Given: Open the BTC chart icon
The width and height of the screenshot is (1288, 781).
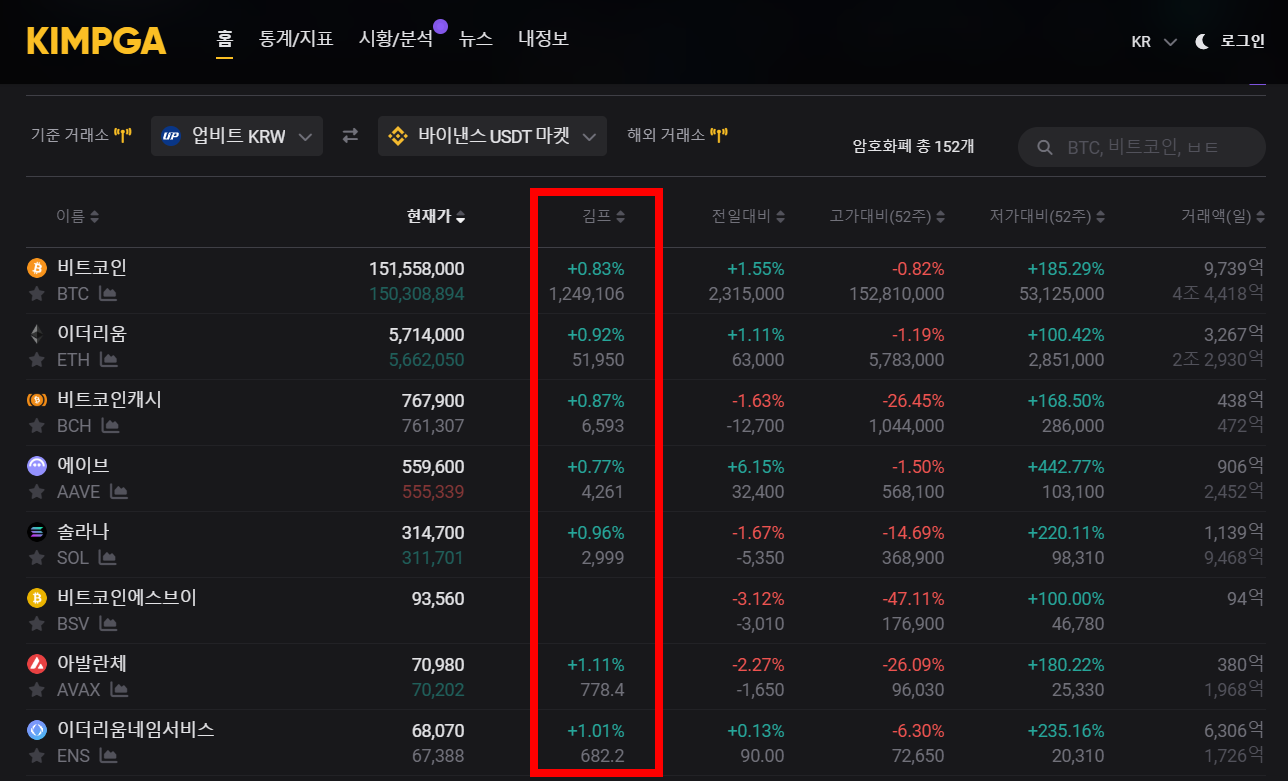Looking at the screenshot, I should (x=108, y=294).
